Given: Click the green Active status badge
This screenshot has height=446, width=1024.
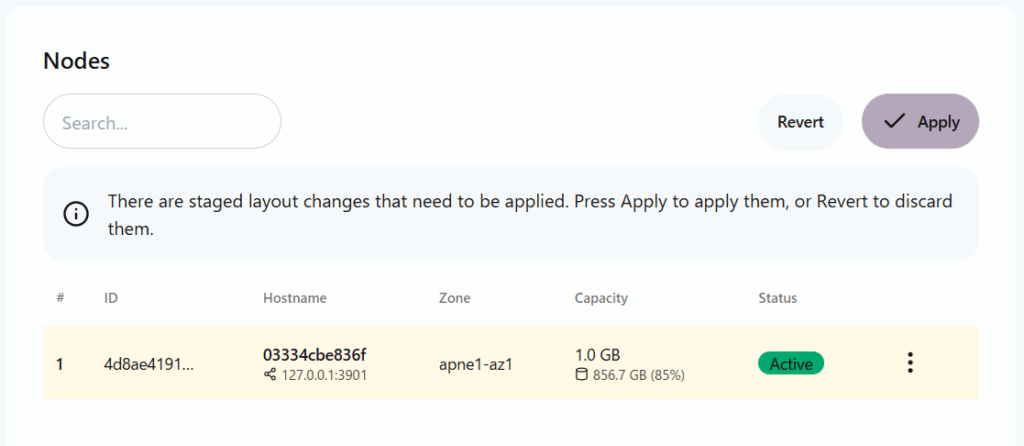Looking at the screenshot, I should click(x=790, y=363).
